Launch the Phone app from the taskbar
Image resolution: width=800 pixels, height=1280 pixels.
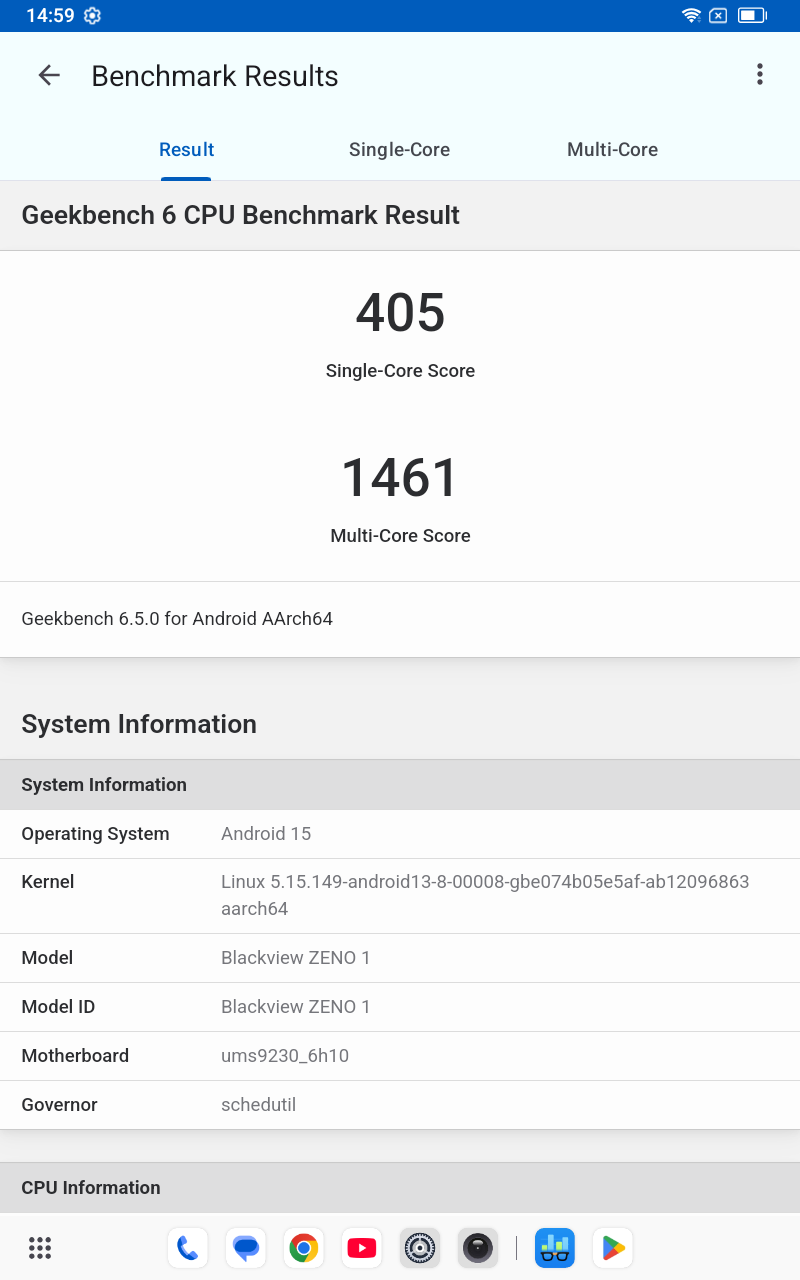[x=187, y=1247]
